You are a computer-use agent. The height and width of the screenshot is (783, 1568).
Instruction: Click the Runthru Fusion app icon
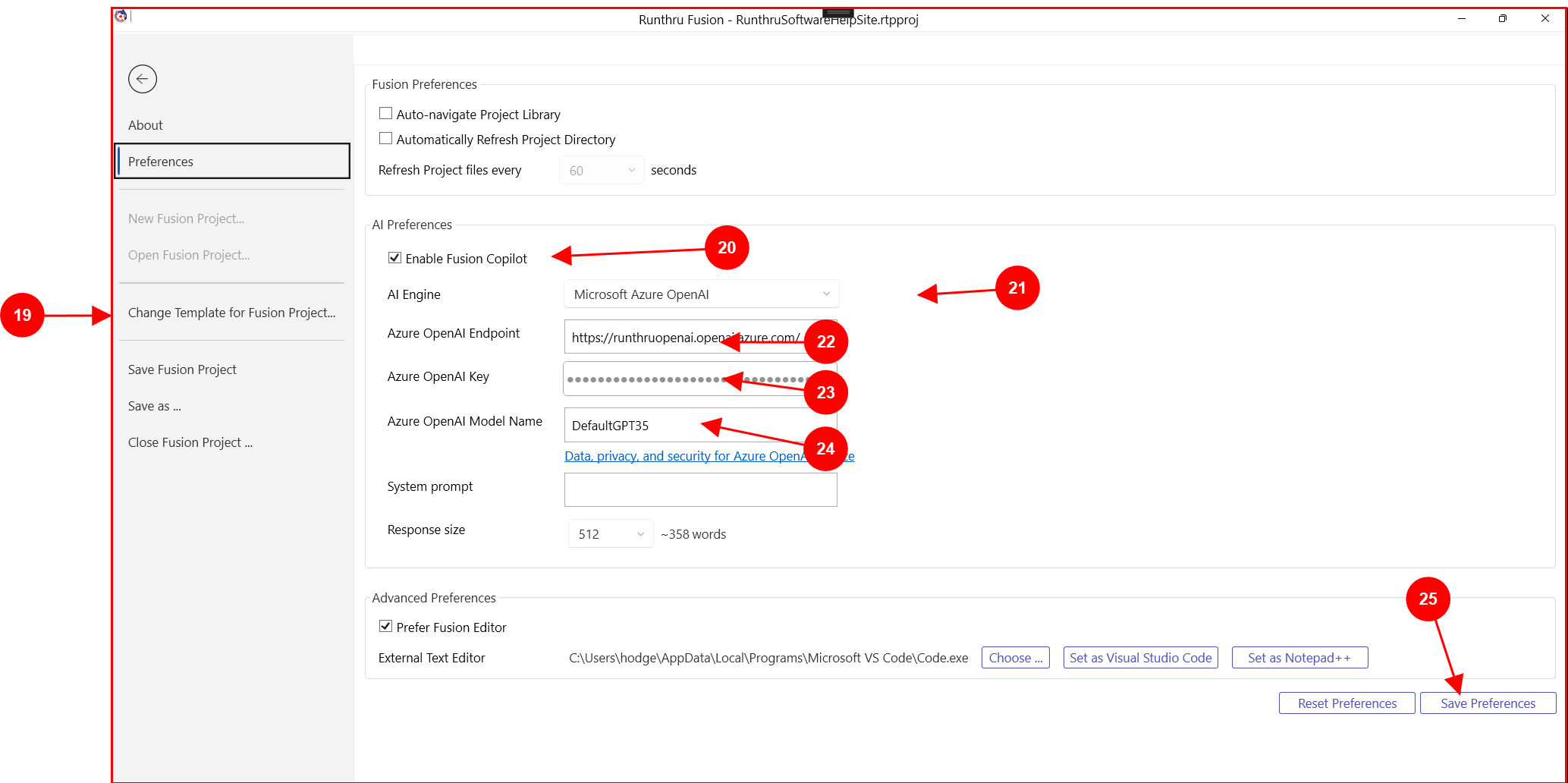121,16
